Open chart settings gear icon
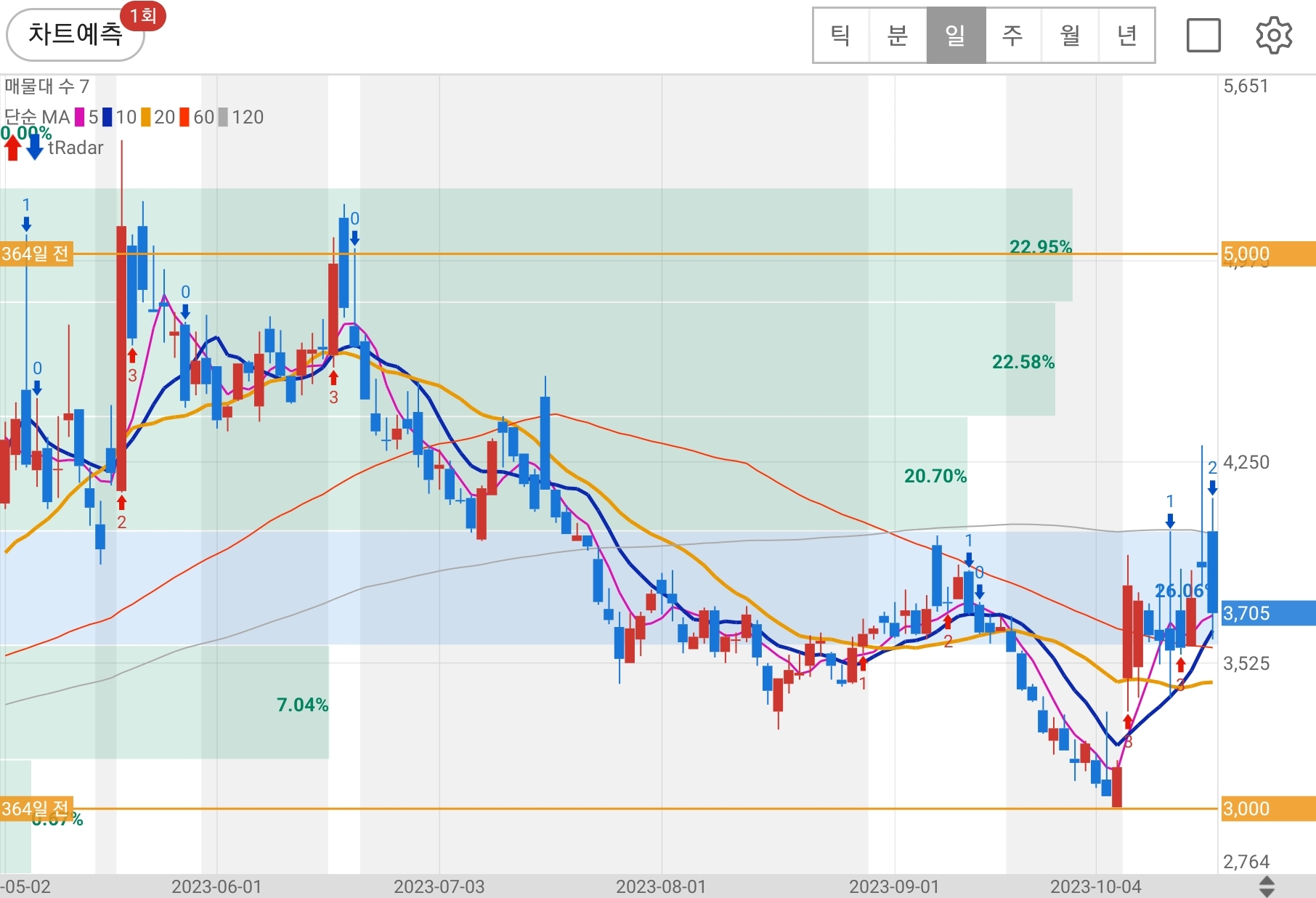Viewport: 1316px width, 898px height. [x=1274, y=35]
